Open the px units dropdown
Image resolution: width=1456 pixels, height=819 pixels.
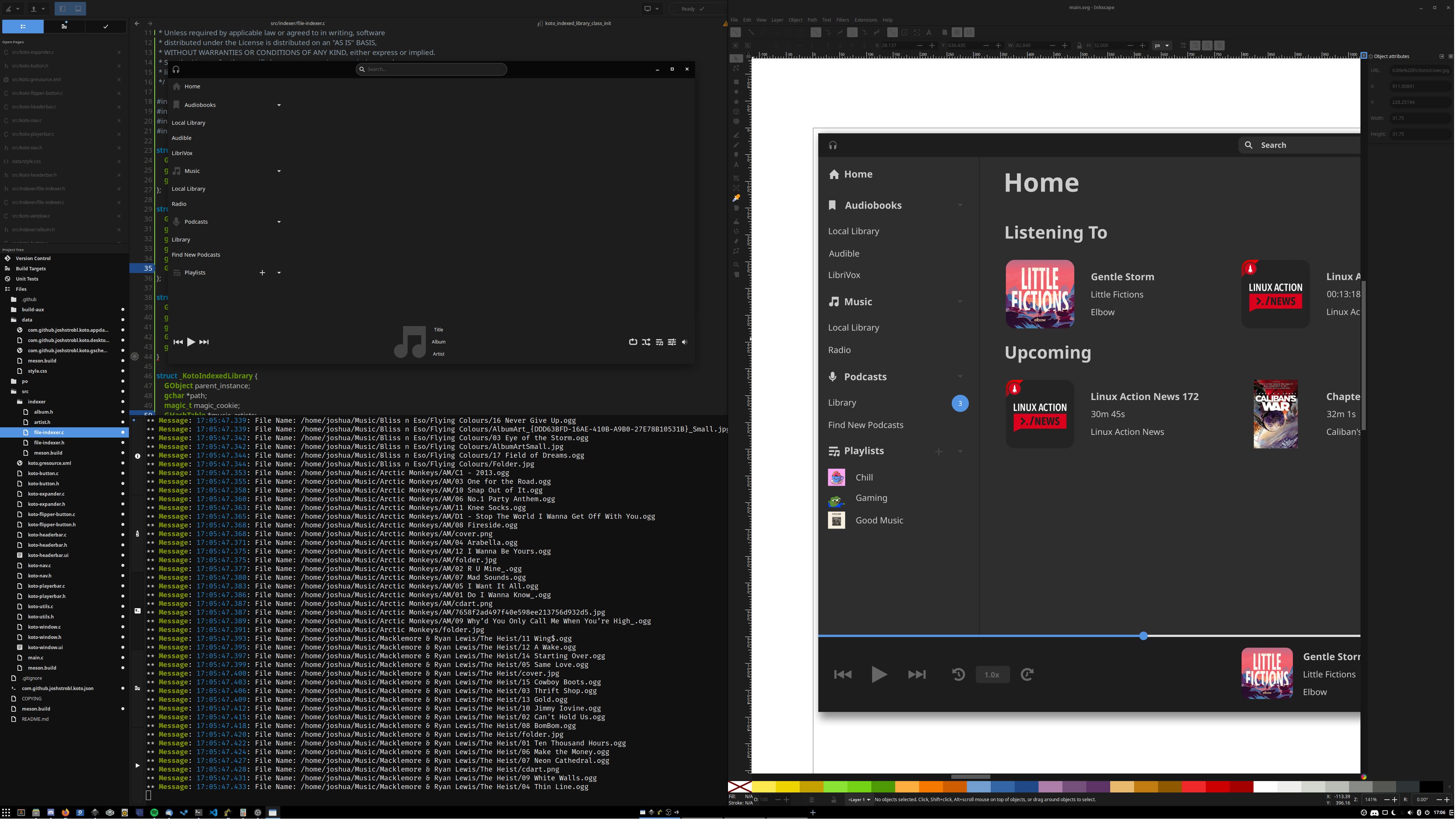tap(1162, 45)
